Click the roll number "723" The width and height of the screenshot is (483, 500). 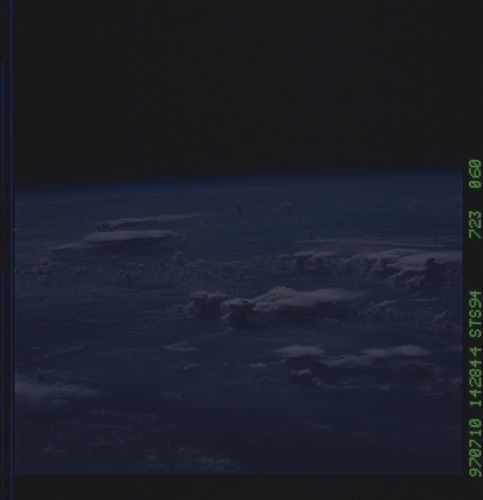point(475,224)
